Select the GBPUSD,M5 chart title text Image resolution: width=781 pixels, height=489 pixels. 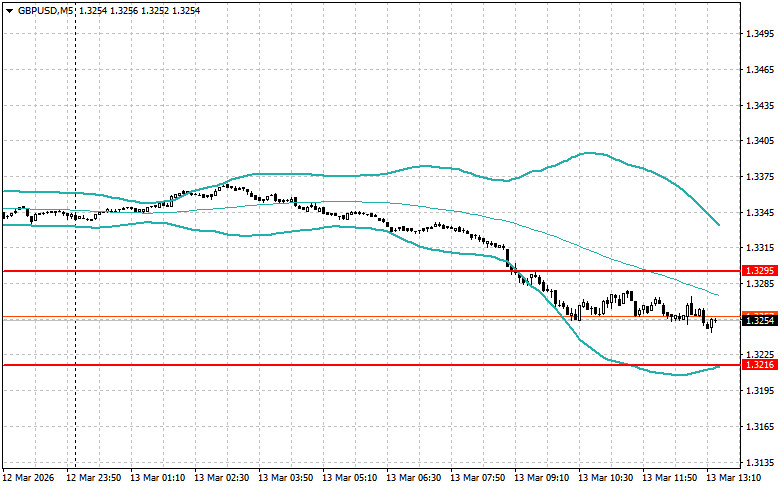46,10
